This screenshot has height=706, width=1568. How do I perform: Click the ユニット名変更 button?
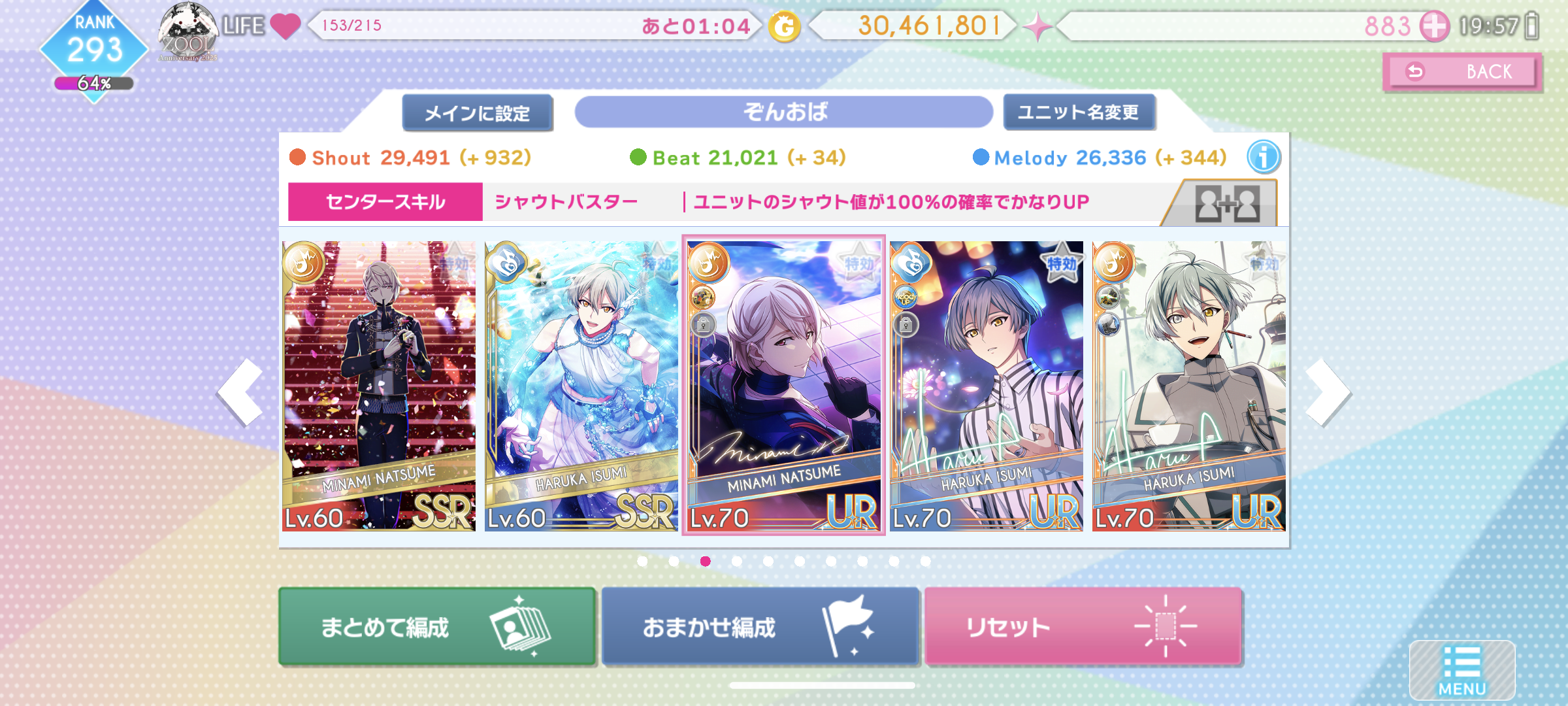1079,112
